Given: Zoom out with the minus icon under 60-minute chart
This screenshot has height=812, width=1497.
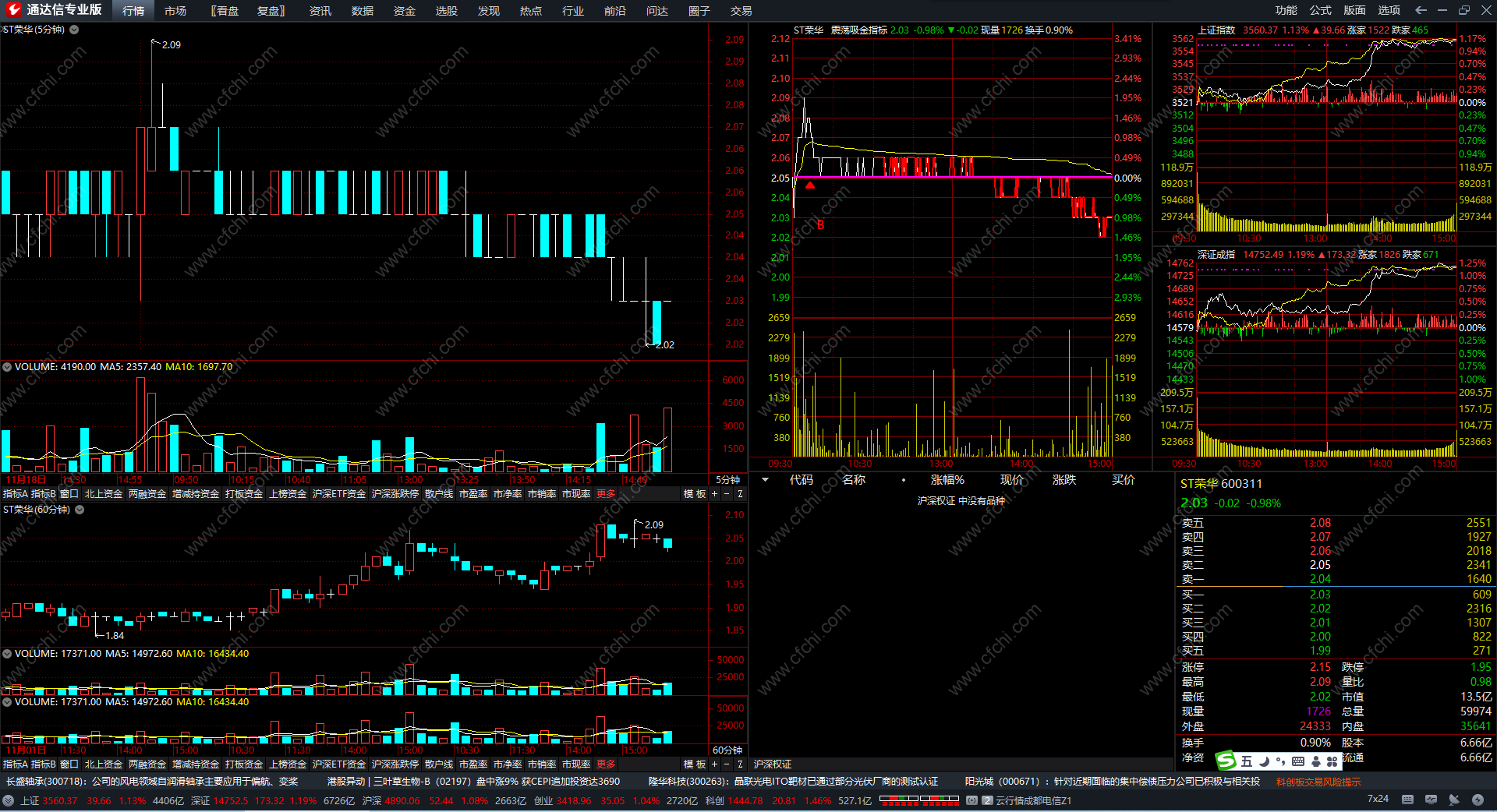Looking at the screenshot, I should [x=727, y=764].
